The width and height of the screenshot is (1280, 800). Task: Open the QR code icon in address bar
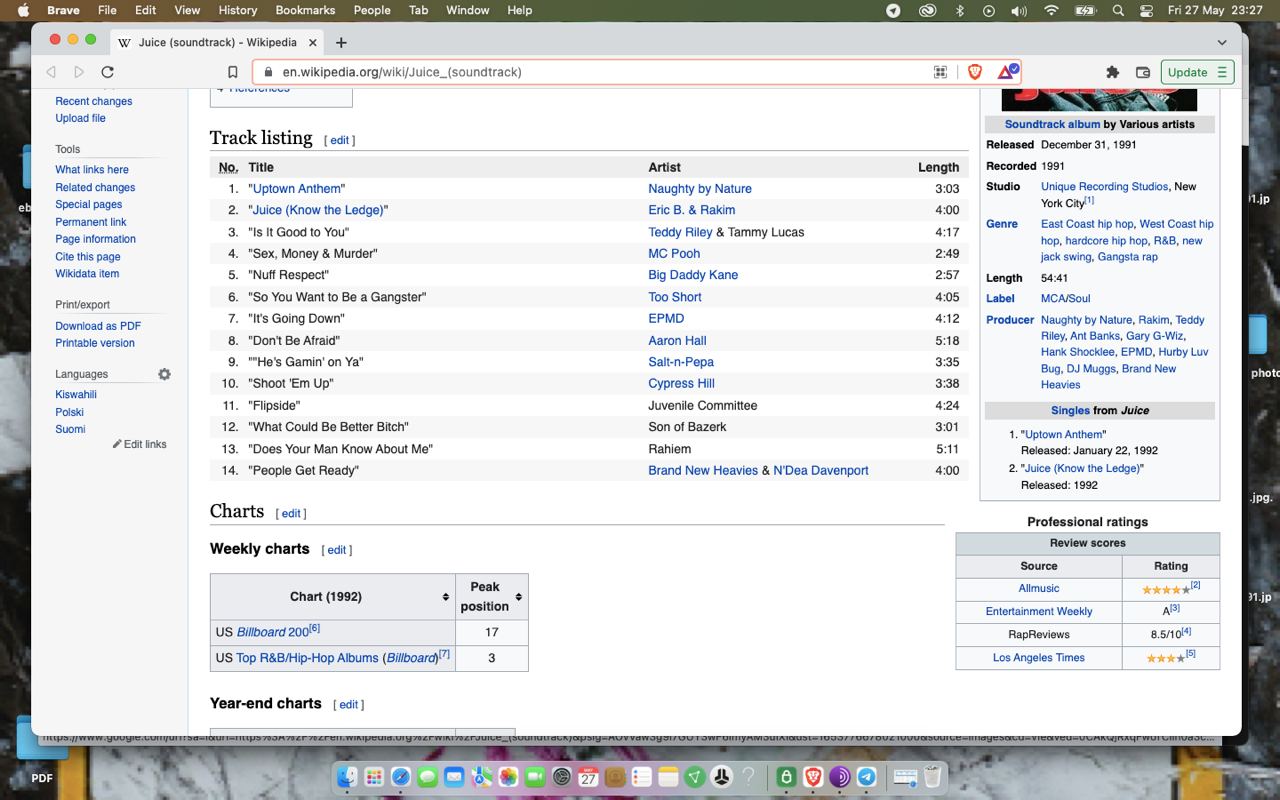point(940,72)
